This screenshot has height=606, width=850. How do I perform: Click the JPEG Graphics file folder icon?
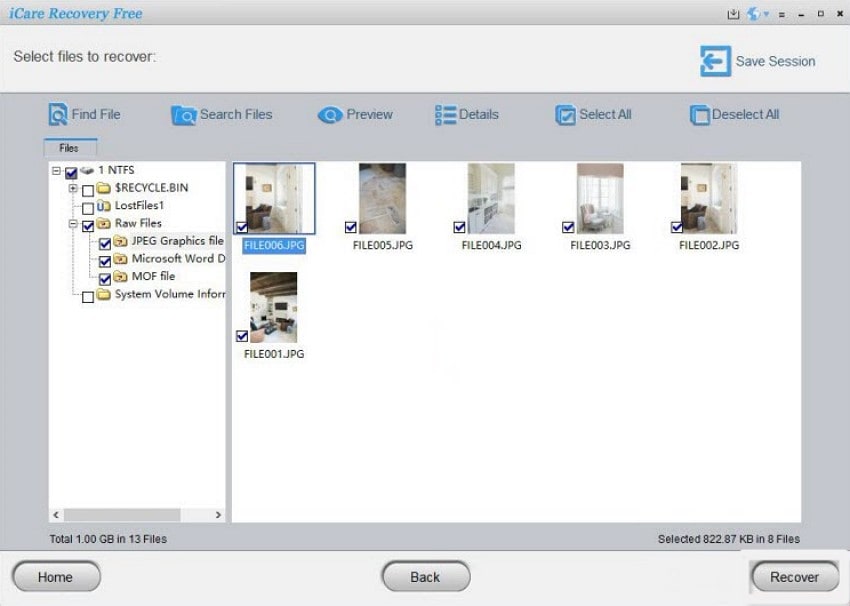[120, 241]
